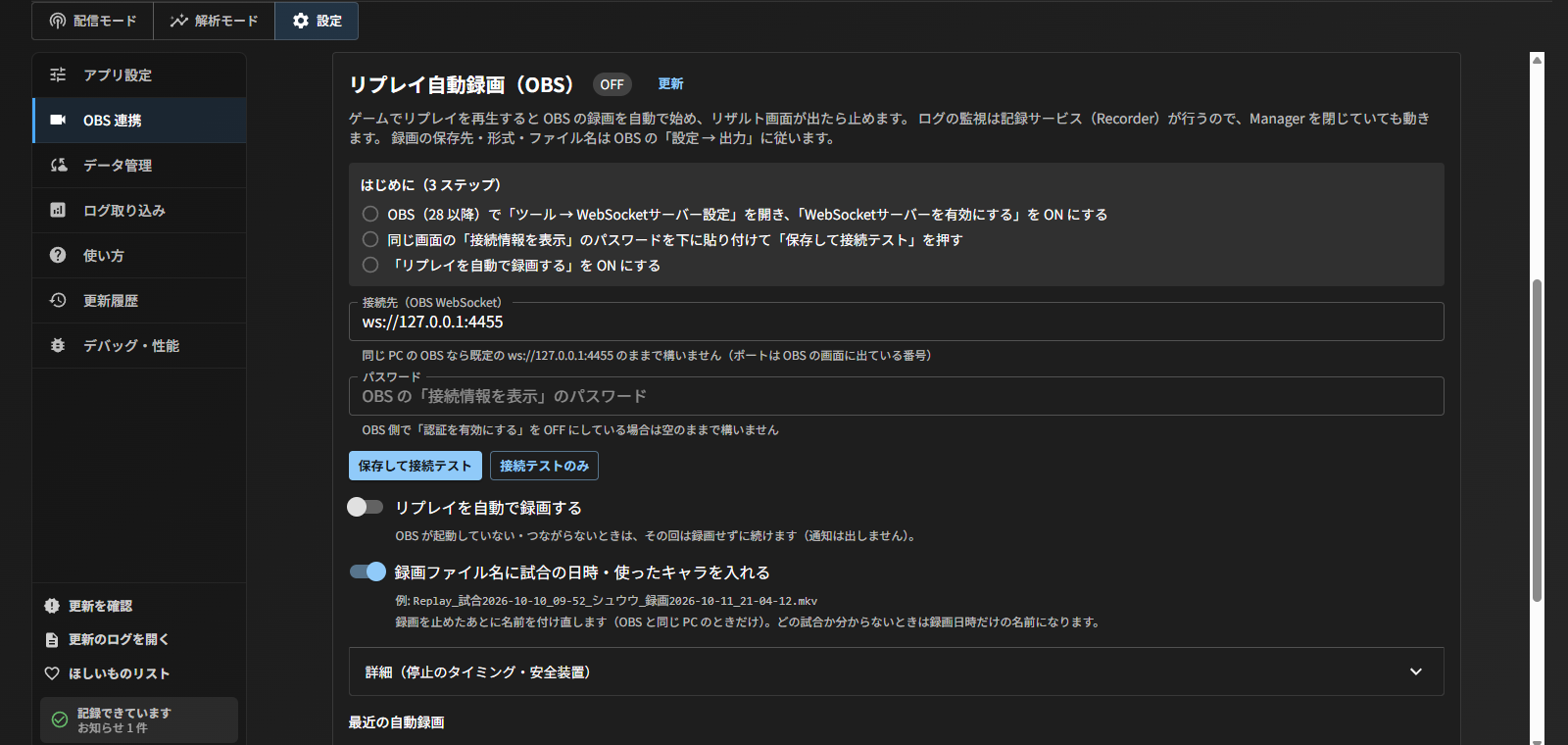Screen dimensions: 1568x745
Task: Click the 接続先 ws://127.0.0.1:4455 field
Action: pyautogui.click(x=896, y=322)
